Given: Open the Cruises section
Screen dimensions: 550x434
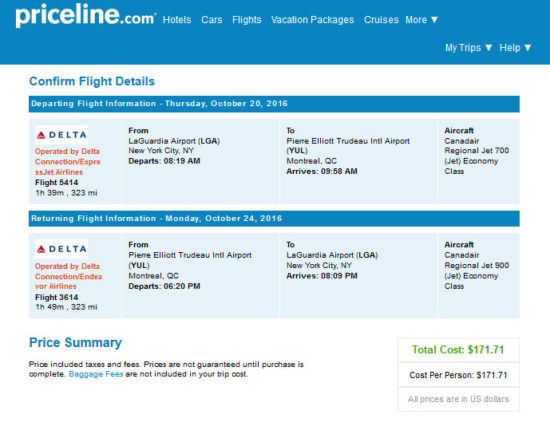Looking at the screenshot, I should pyautogui.click(x=381, y=20).
